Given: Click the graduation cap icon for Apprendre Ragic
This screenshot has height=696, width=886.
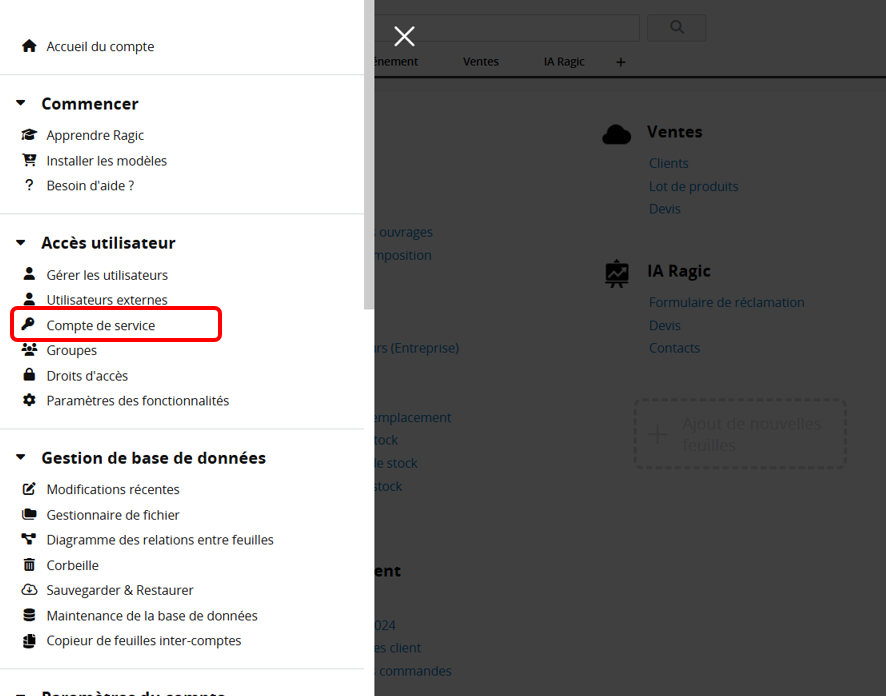Looking at the screenshot, I should tap(29, 135).
